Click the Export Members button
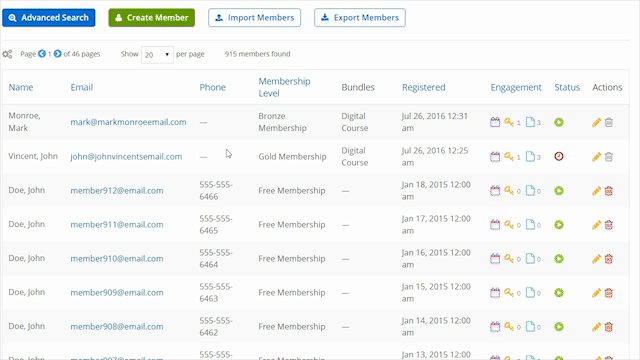640x360 pixels. 360,18
